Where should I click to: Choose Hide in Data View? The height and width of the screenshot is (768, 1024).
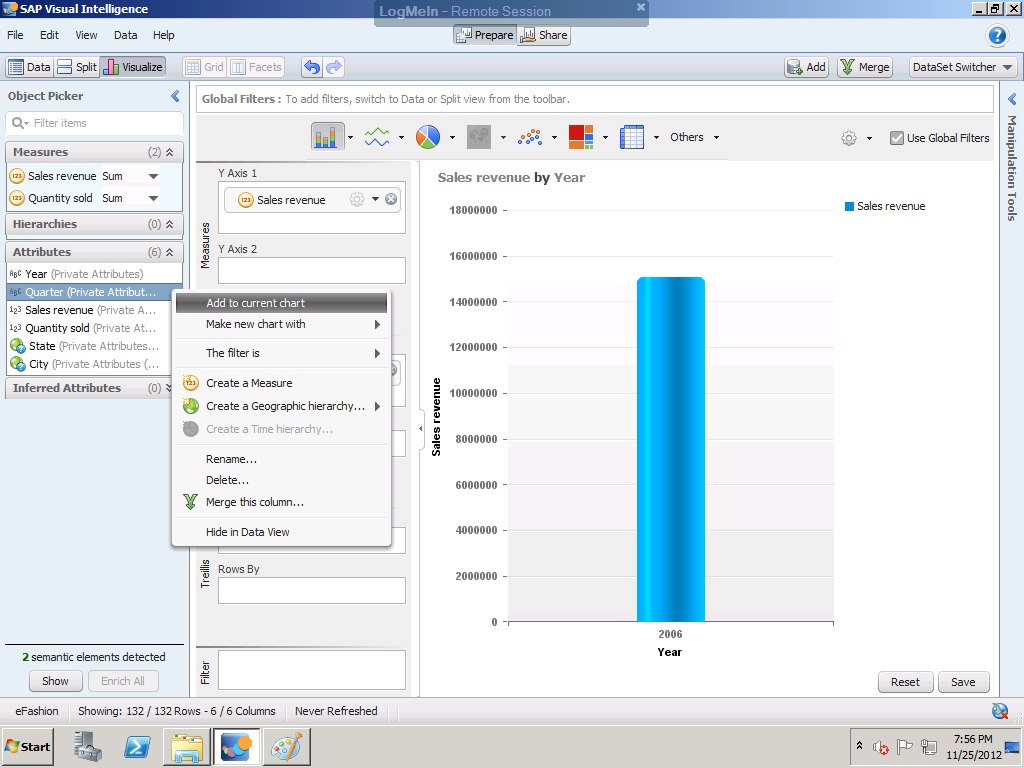click(x=281, y=532)
